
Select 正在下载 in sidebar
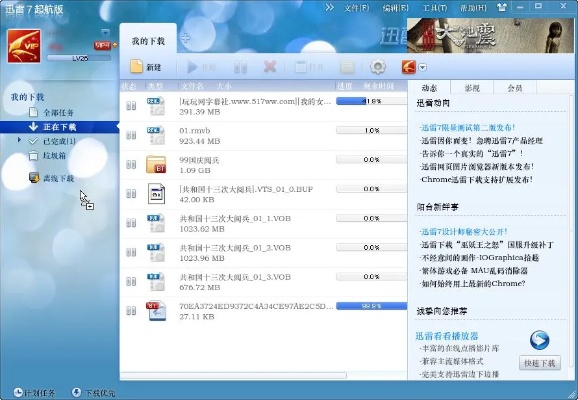[x=59, y=127]
